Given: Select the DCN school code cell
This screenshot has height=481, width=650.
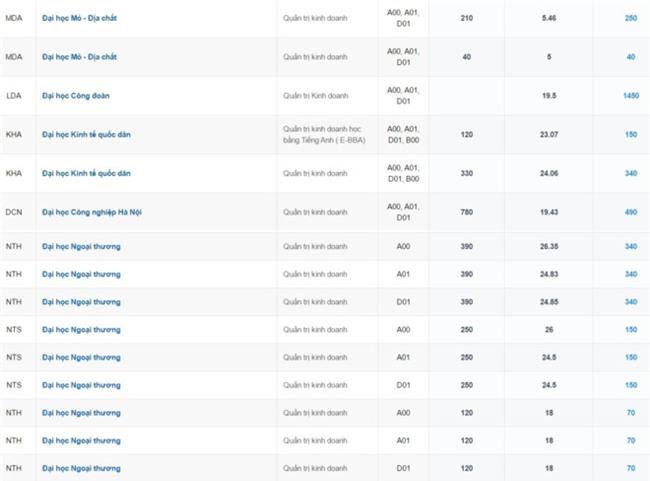Looking at the screenshot, I should pyautogui.click(x=14, y=212).
